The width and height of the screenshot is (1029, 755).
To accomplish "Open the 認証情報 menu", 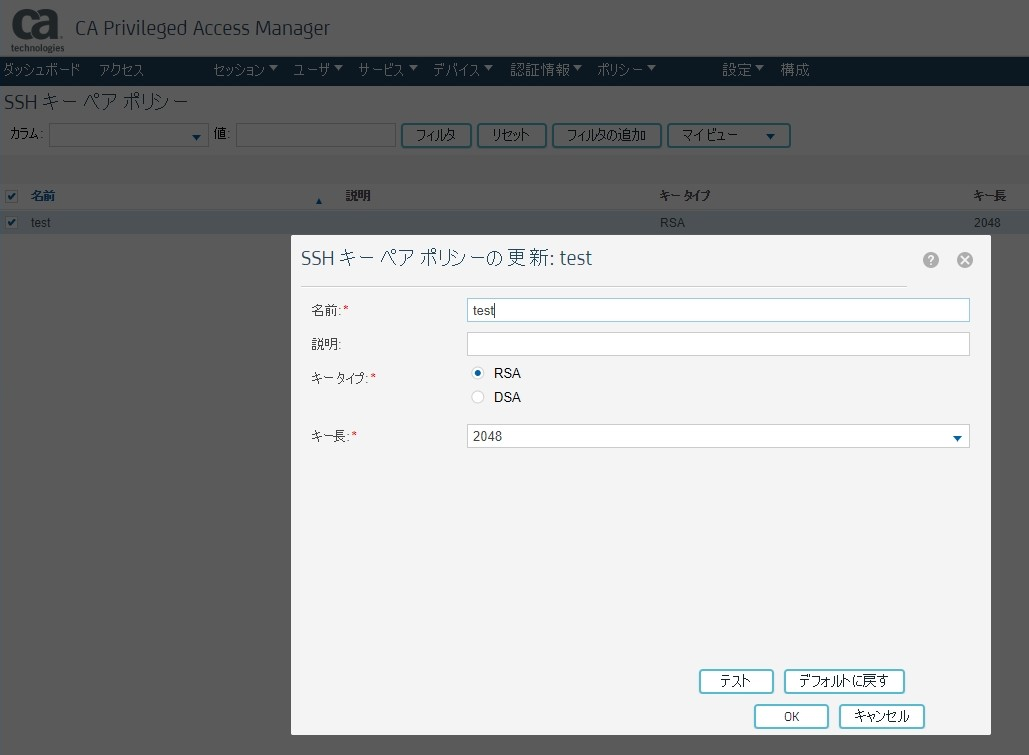I will click(546, 70).
